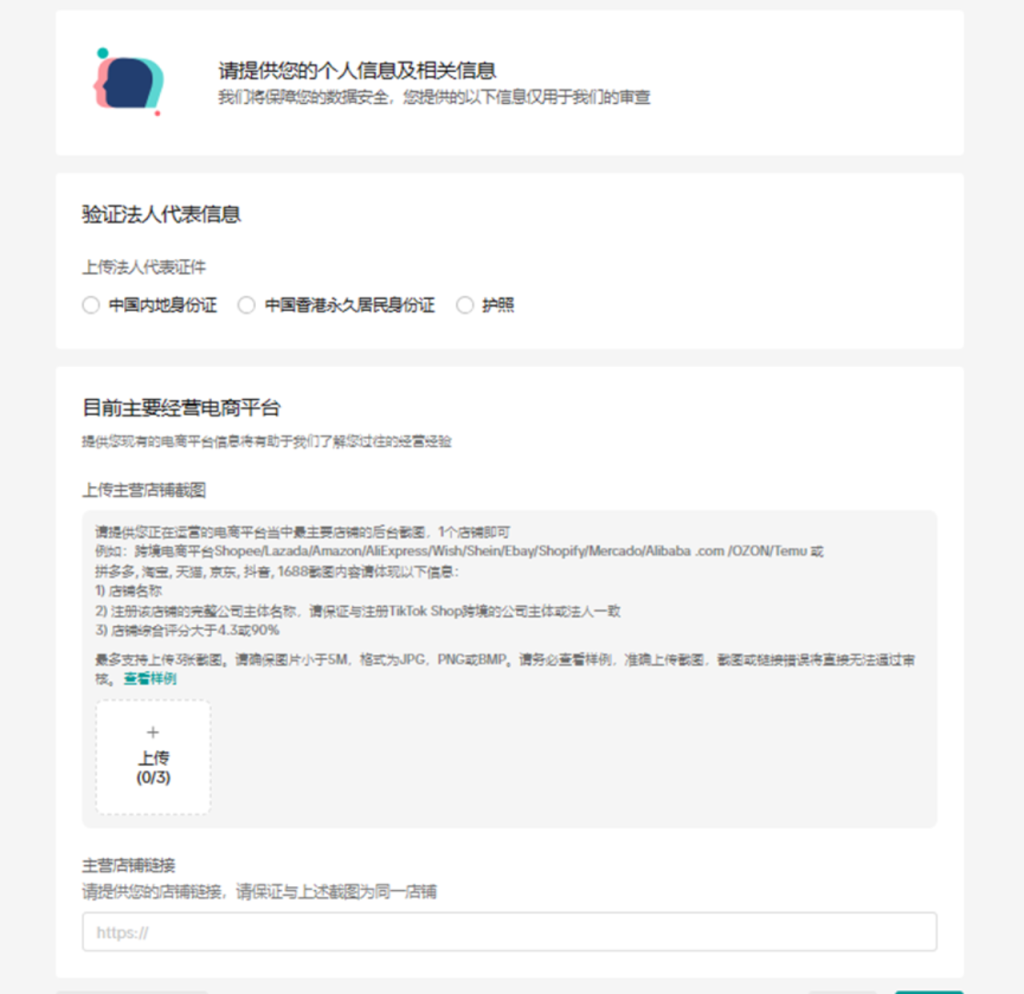
Task: Click the 上传主营店铺截图 field label
Action: (x=144, y=490)
